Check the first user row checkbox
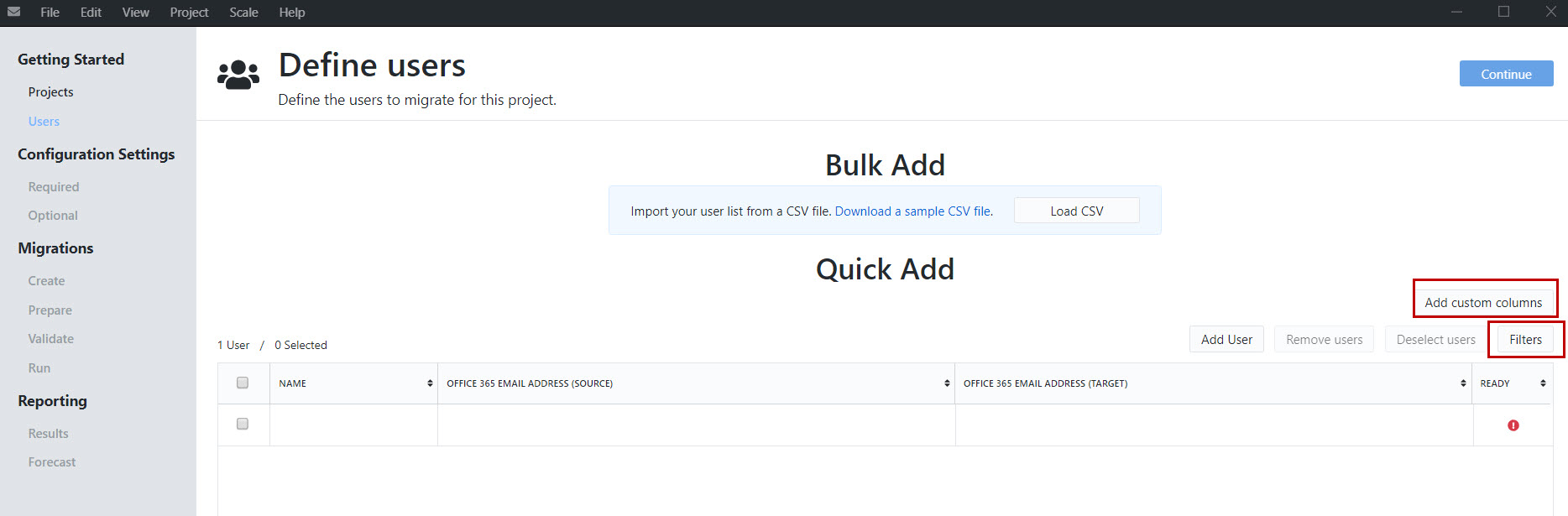1568x516 pixels. click(x=243, y=424)
